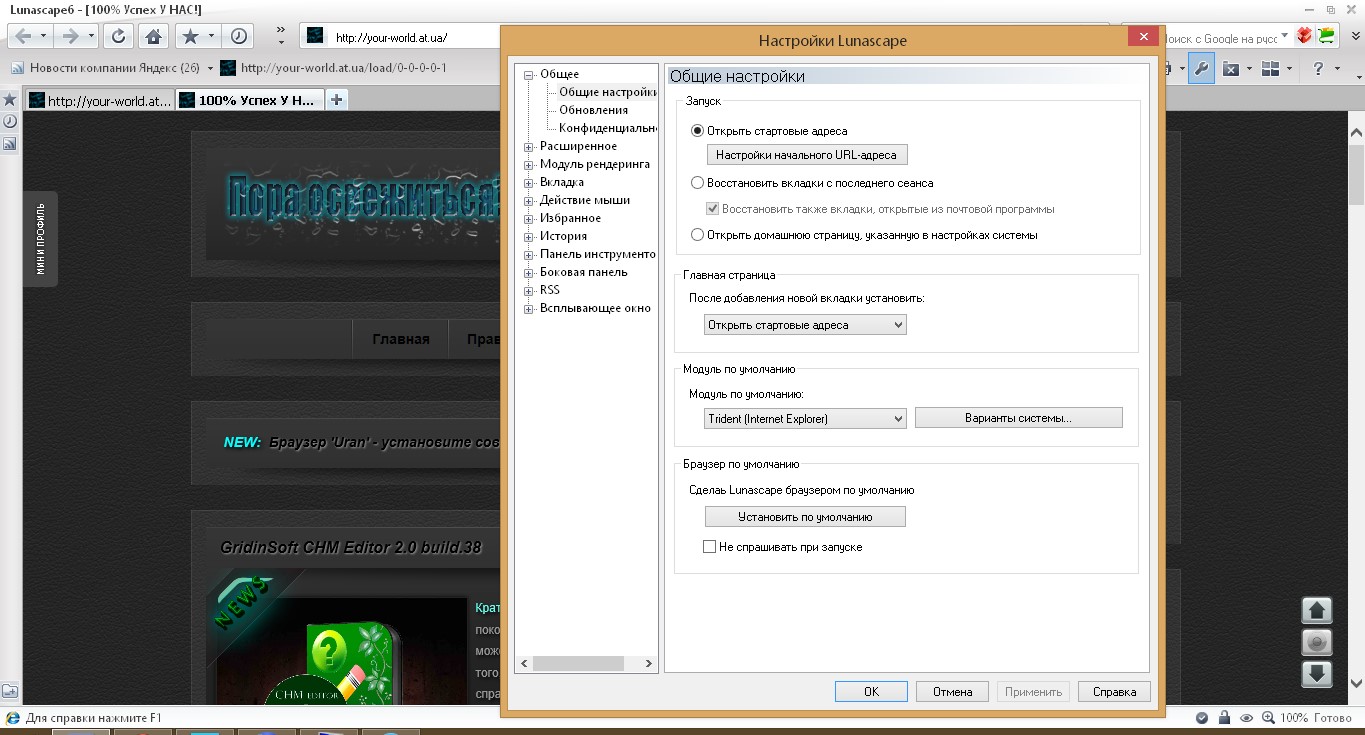Screen dimensions: 1365x735
Task: Click the checkmark icon in status bar
Action: [x=1201, y=718]
